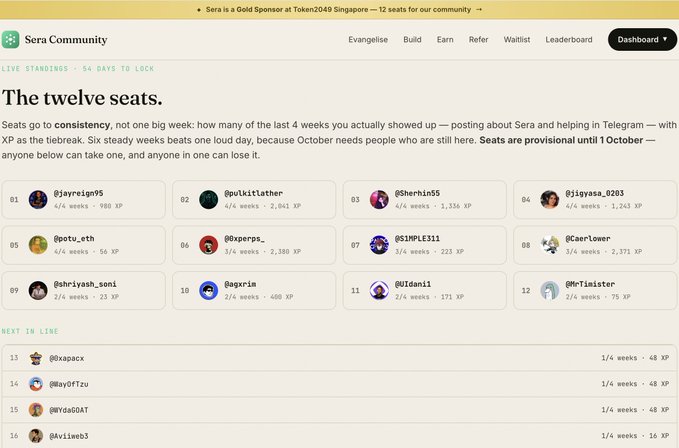Go to the Build page
This screenshot has height=448, width=679.
412,39
